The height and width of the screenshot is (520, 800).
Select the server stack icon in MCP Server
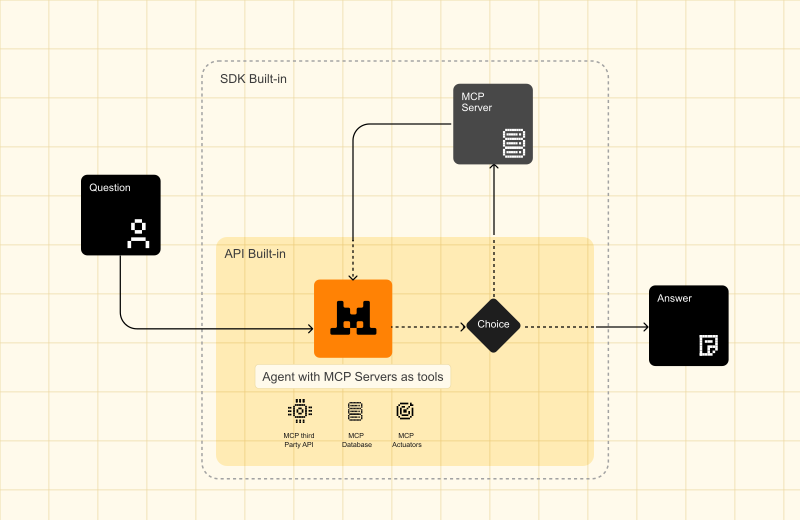(513, 144)
